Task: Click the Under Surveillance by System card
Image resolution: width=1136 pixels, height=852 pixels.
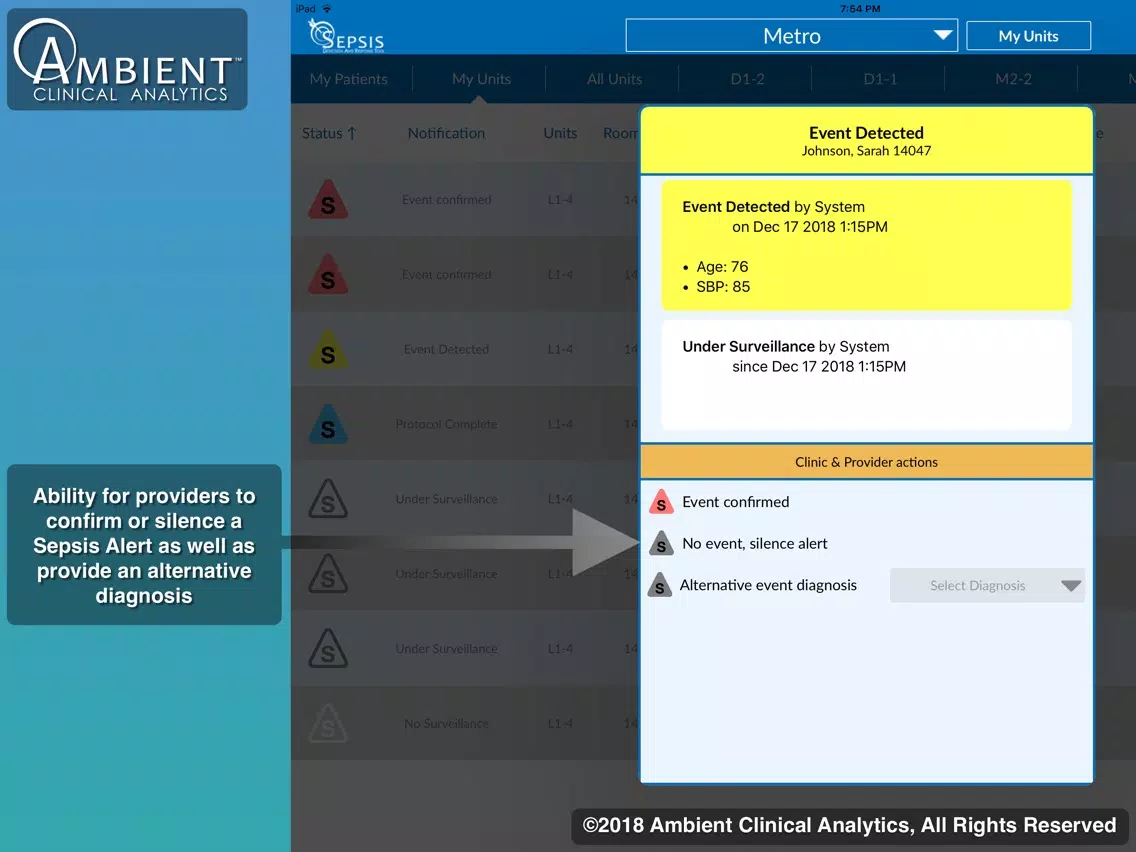Action: [x=866, y=375]
